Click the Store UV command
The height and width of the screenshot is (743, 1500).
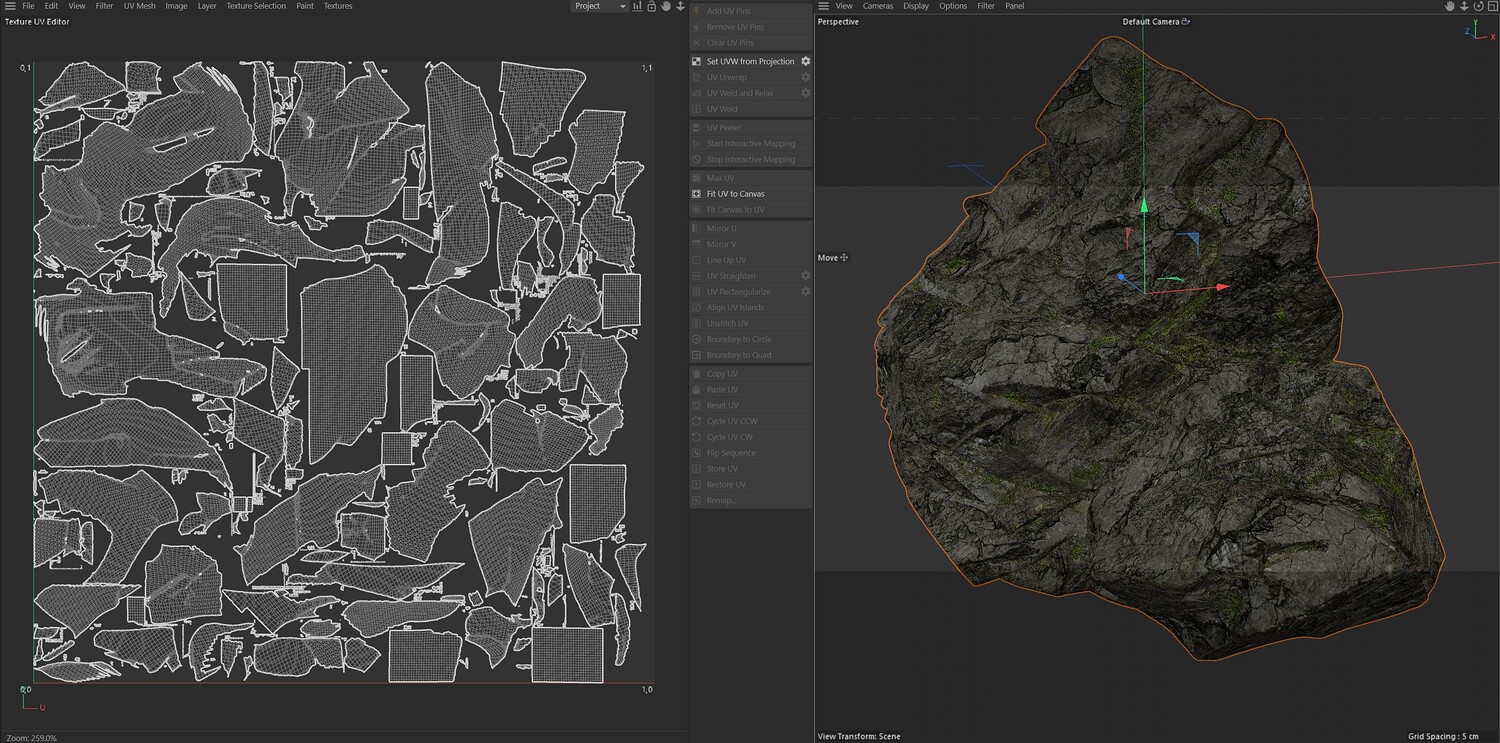pyautogui.click(x=751, y=469)
